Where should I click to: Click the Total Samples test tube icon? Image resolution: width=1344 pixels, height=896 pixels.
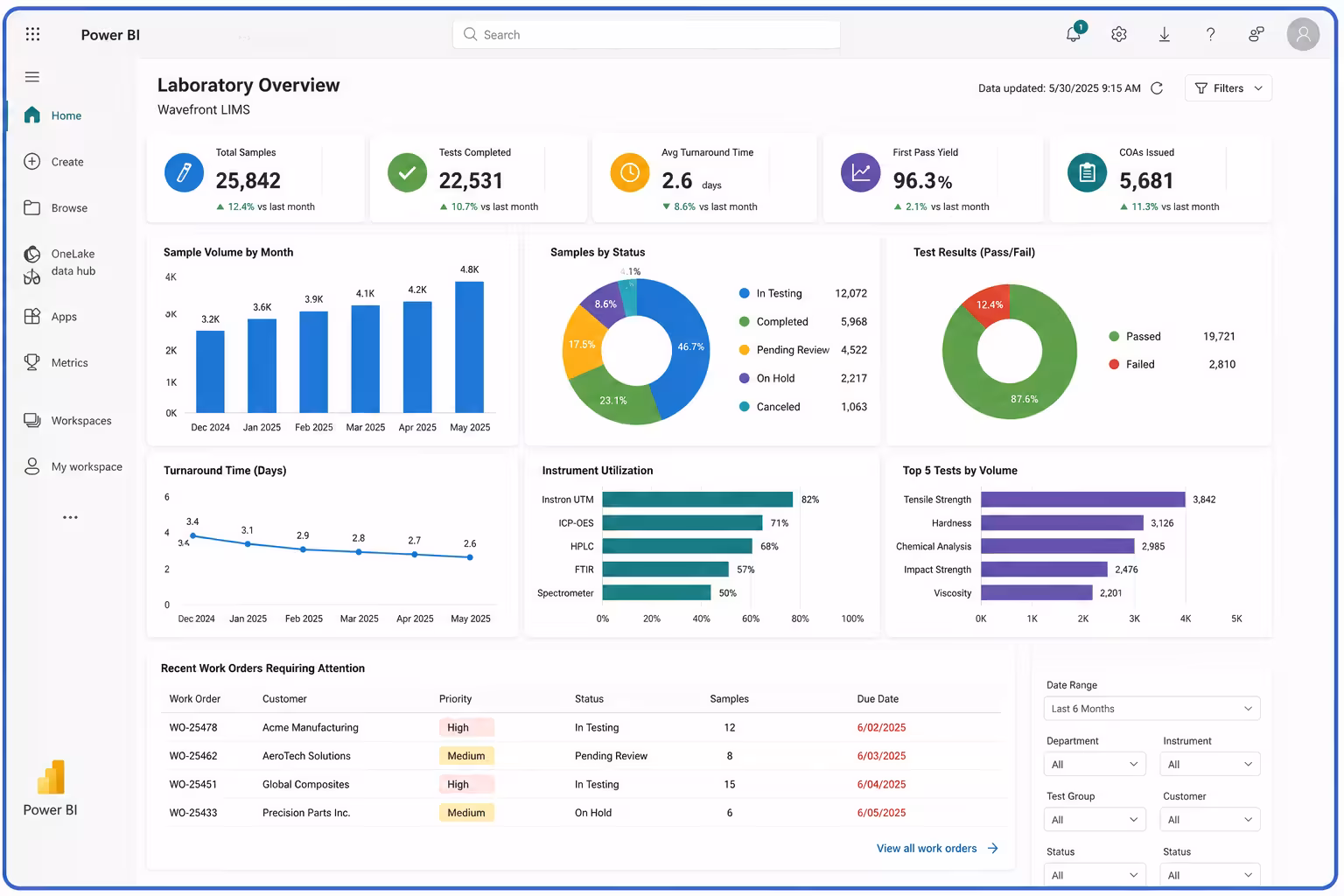pos(185,172)
